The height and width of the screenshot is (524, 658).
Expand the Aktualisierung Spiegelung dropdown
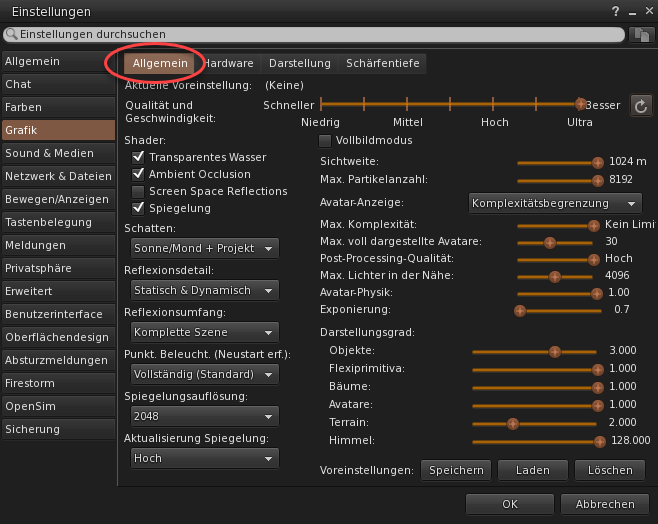[203, 458]
